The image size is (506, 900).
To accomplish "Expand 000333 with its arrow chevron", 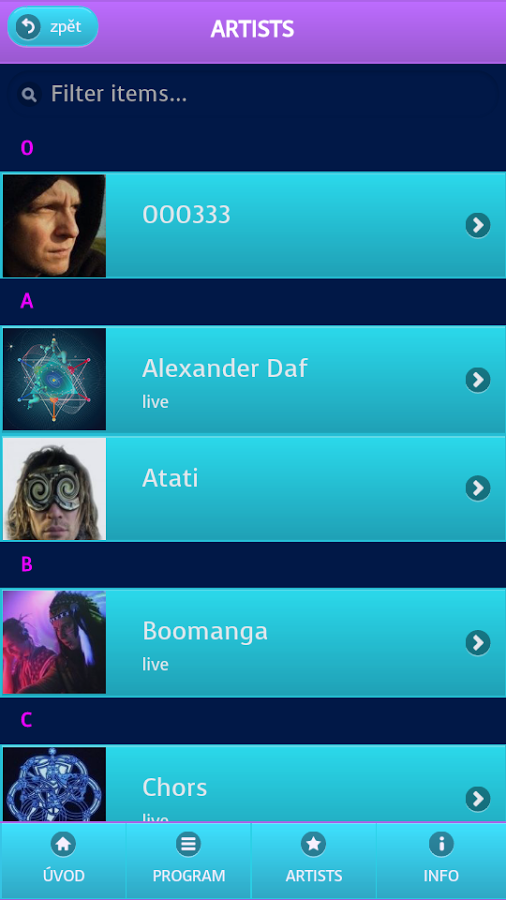I will pos(478,226).
